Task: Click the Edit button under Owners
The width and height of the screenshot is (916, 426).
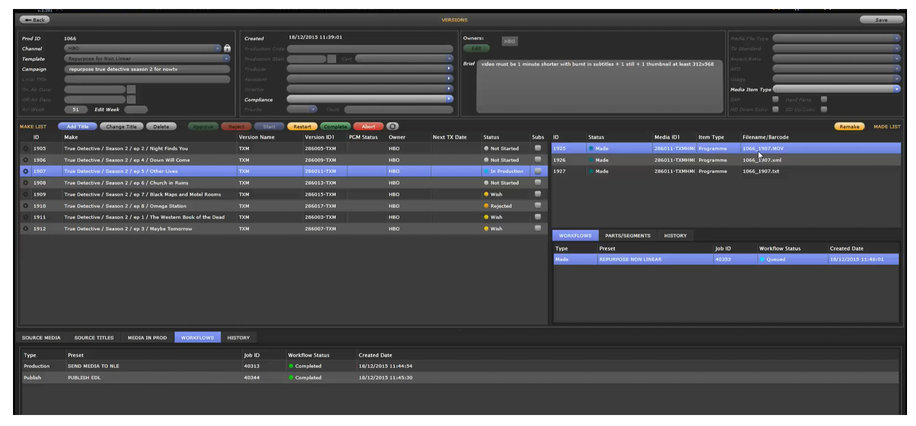Action: click(477, 48)
